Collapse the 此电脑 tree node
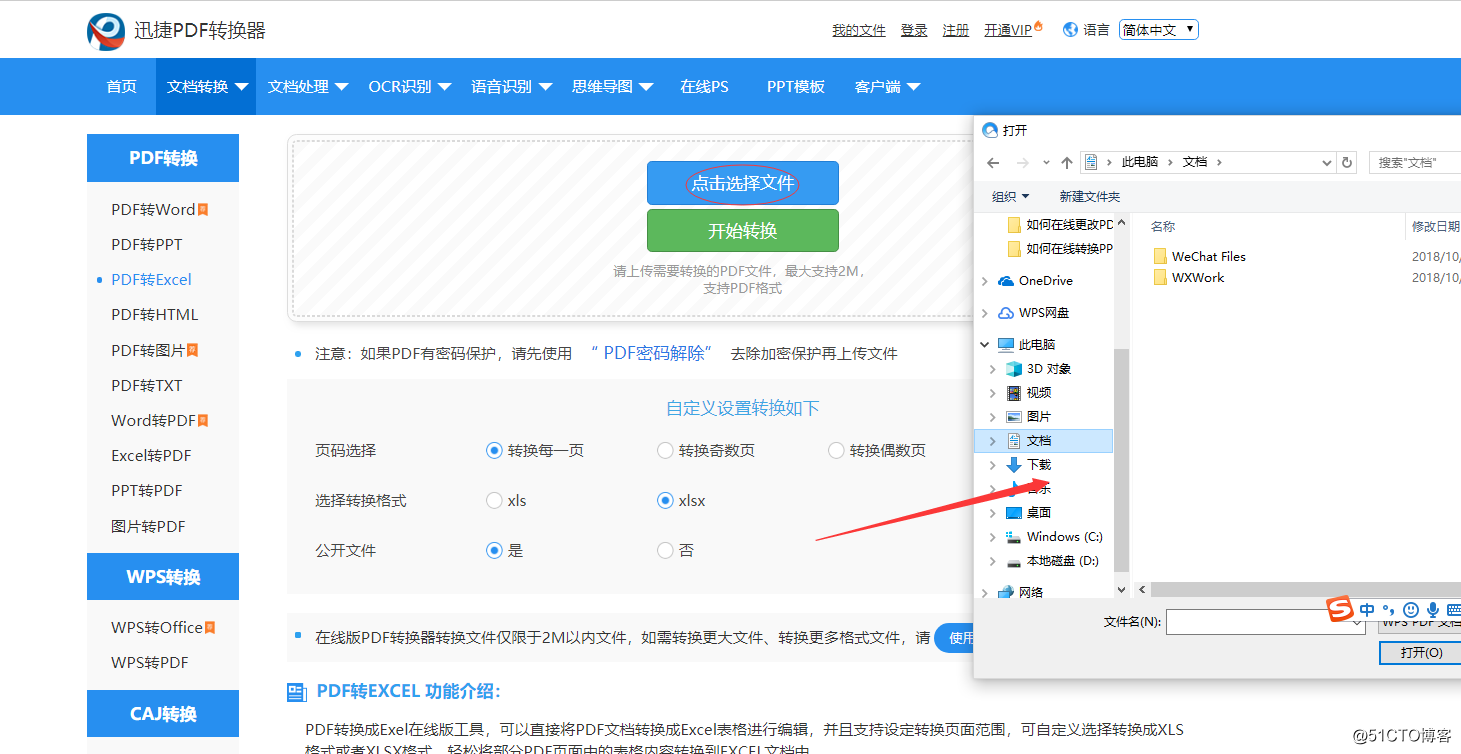The height and width of the screenshot is (754, 1461). [x=985, y=345]
